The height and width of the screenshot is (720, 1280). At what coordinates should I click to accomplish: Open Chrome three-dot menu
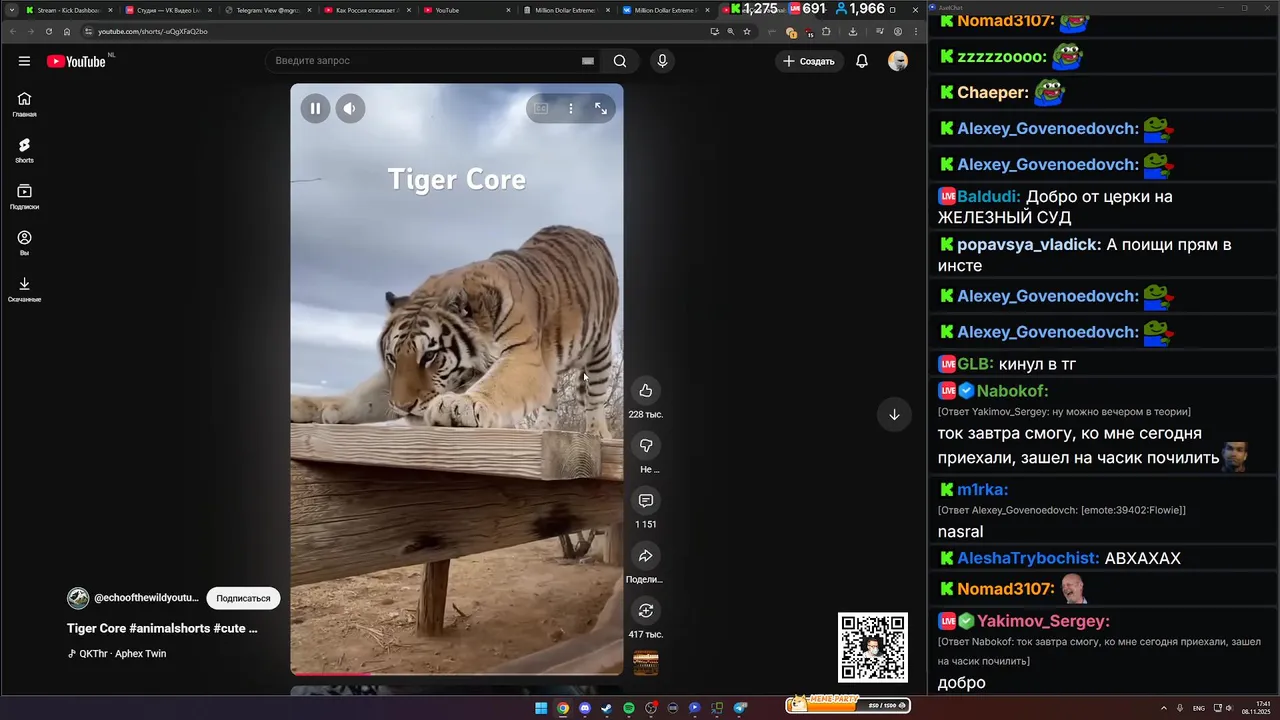click(915, 31)
